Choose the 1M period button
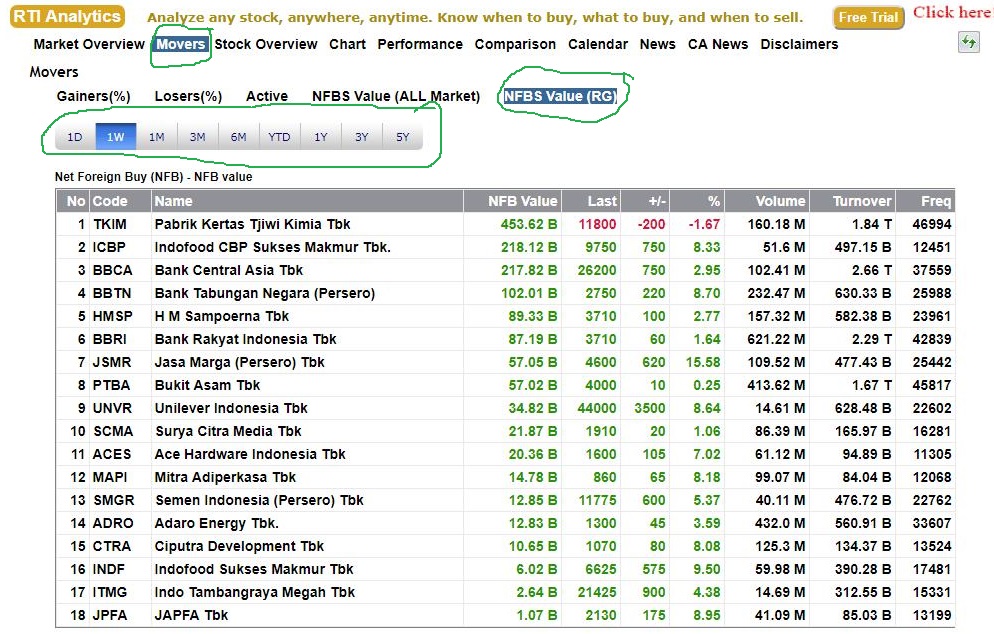 coord(157,137)
